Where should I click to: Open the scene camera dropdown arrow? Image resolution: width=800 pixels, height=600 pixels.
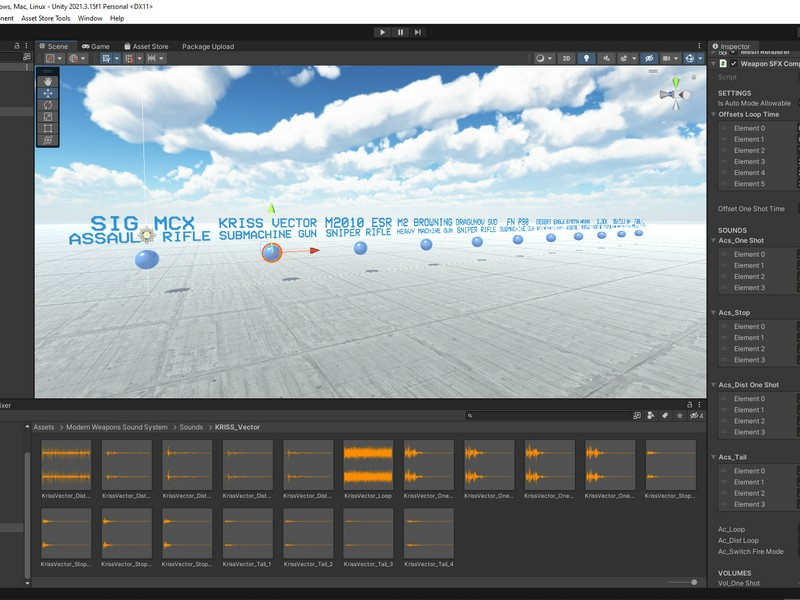676,58
